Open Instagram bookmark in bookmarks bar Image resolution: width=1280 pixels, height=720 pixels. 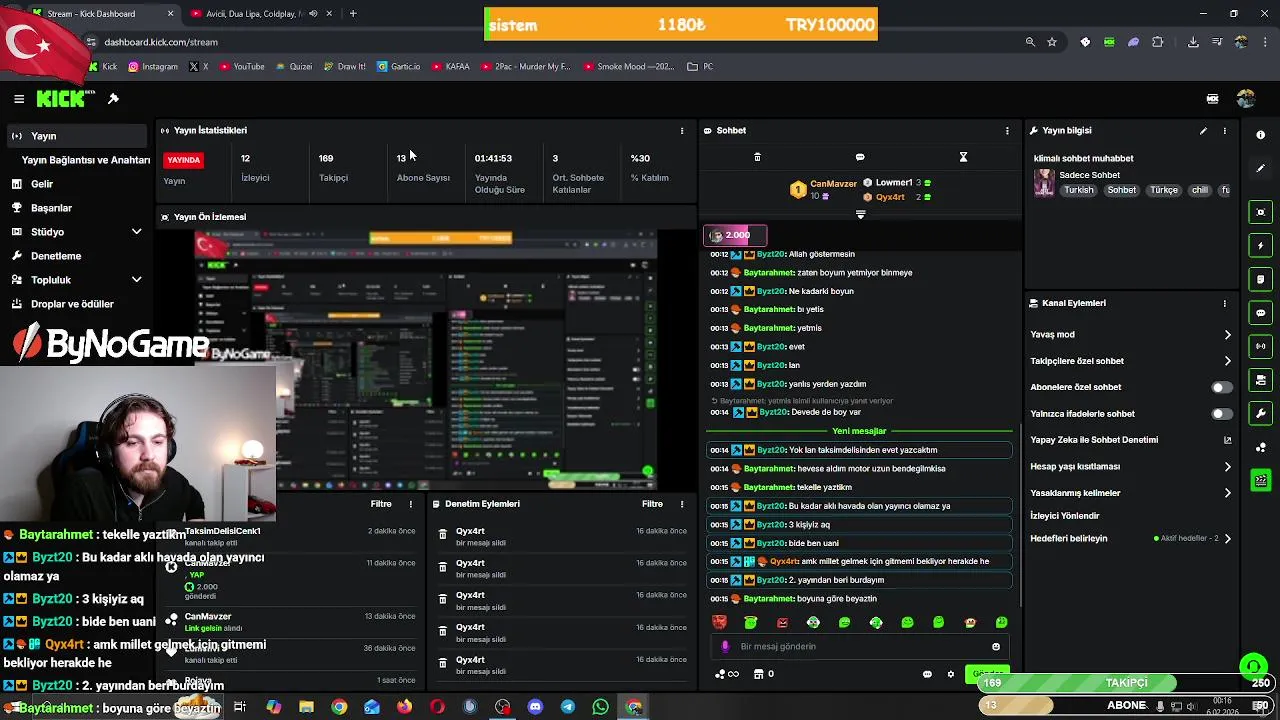click(152, 67)
